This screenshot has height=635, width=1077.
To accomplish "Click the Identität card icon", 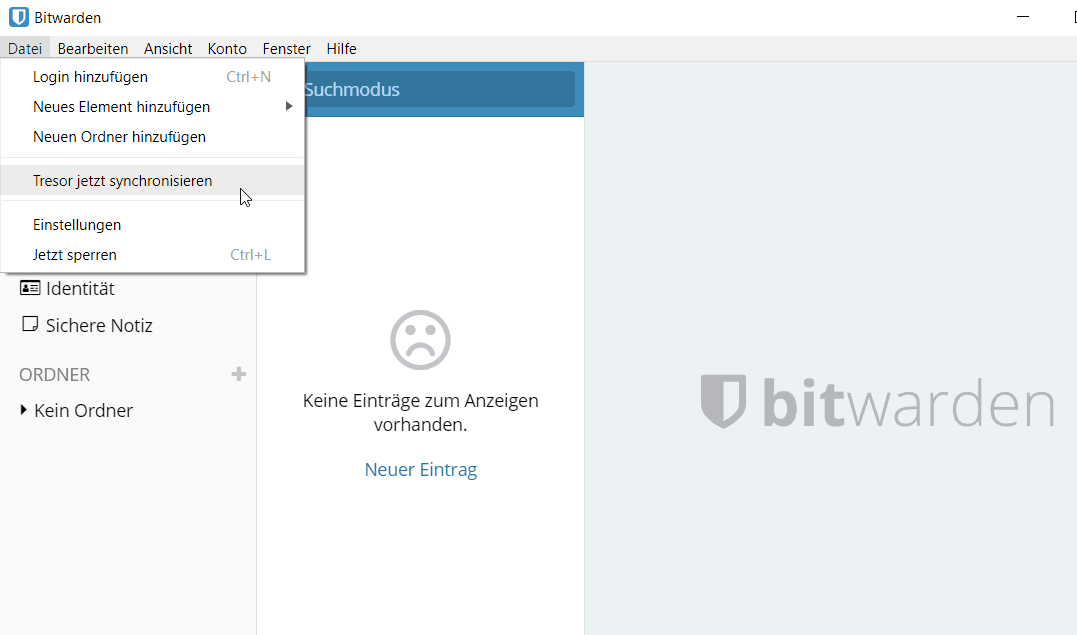I will click(30, 288).
